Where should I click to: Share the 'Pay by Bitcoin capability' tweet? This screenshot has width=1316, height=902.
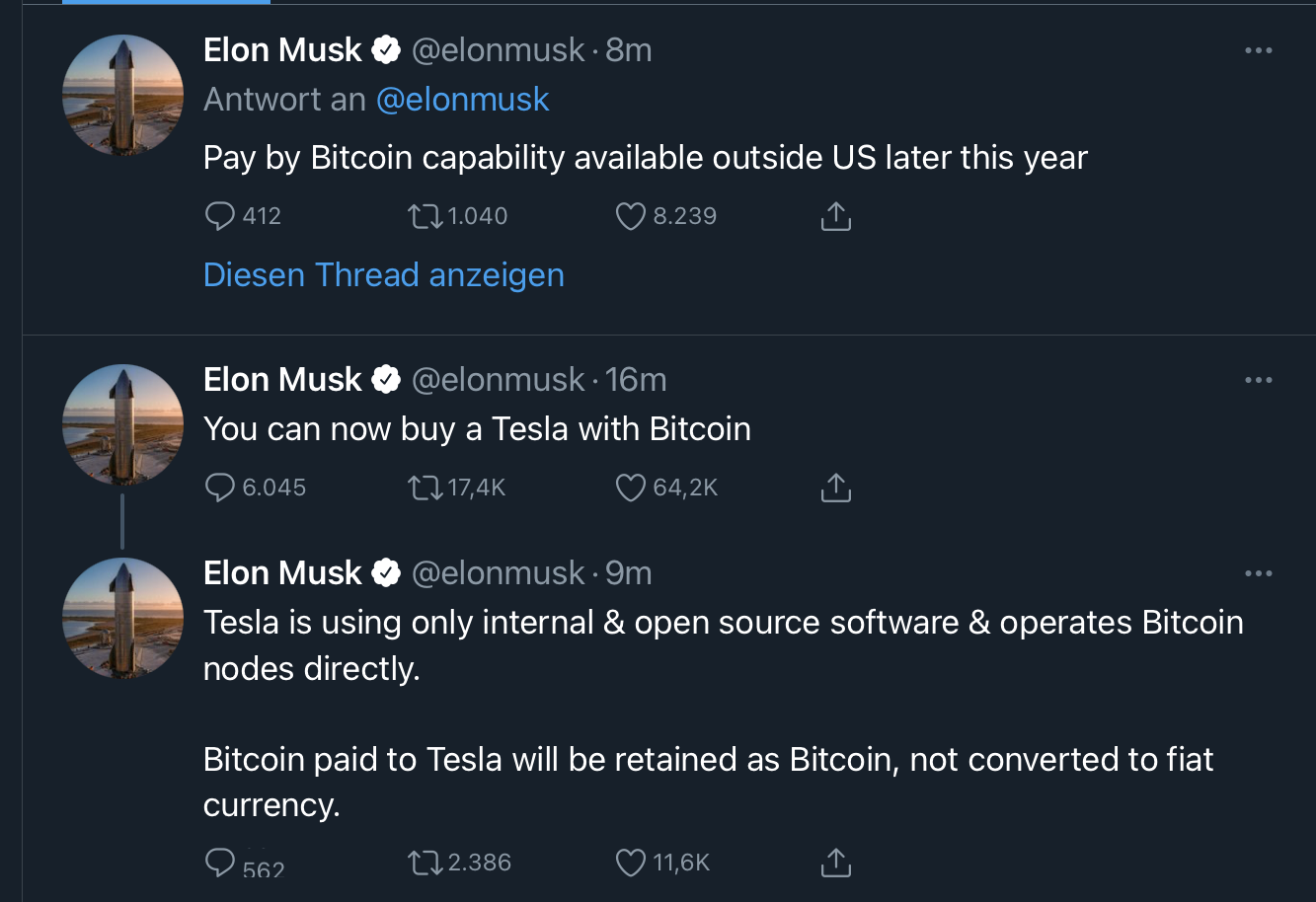835,216
